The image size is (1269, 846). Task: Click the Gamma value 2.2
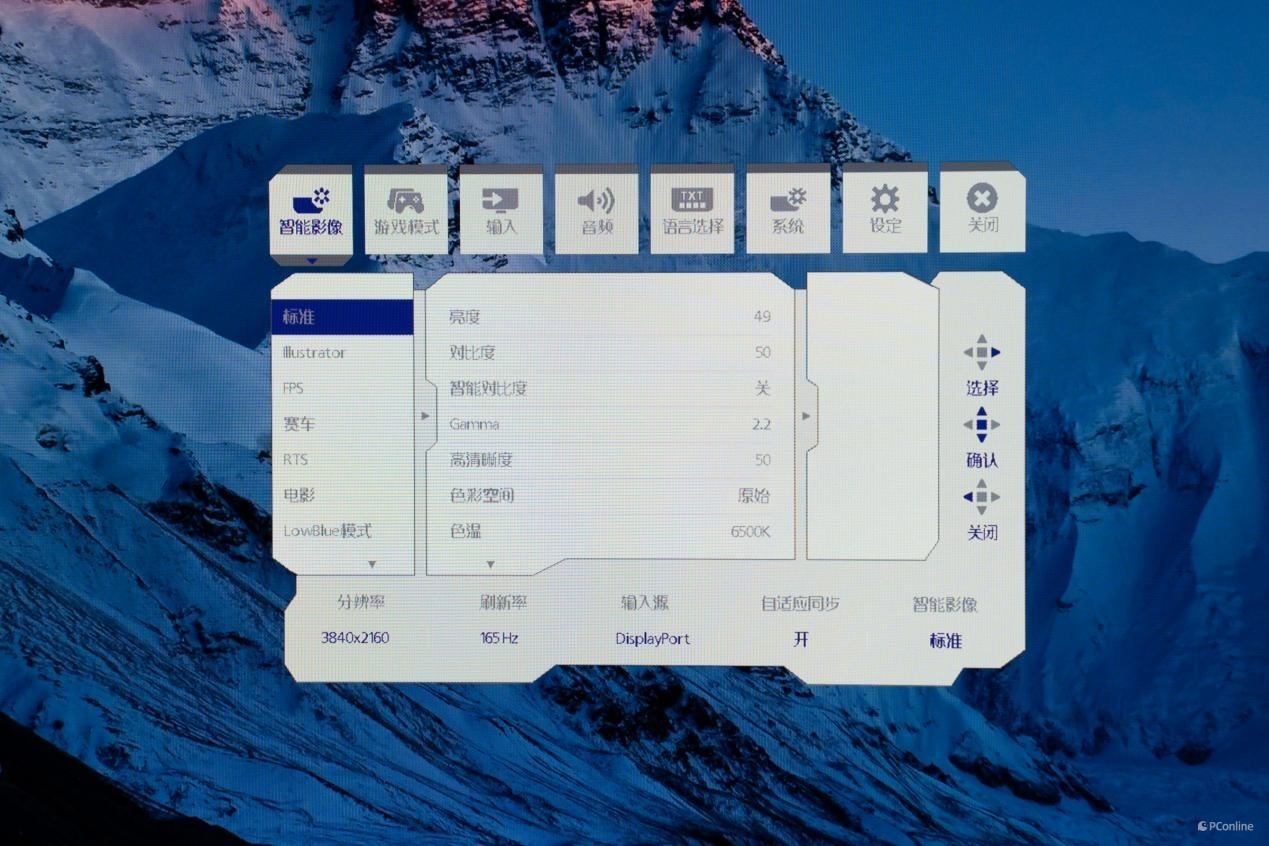point(761,424)
